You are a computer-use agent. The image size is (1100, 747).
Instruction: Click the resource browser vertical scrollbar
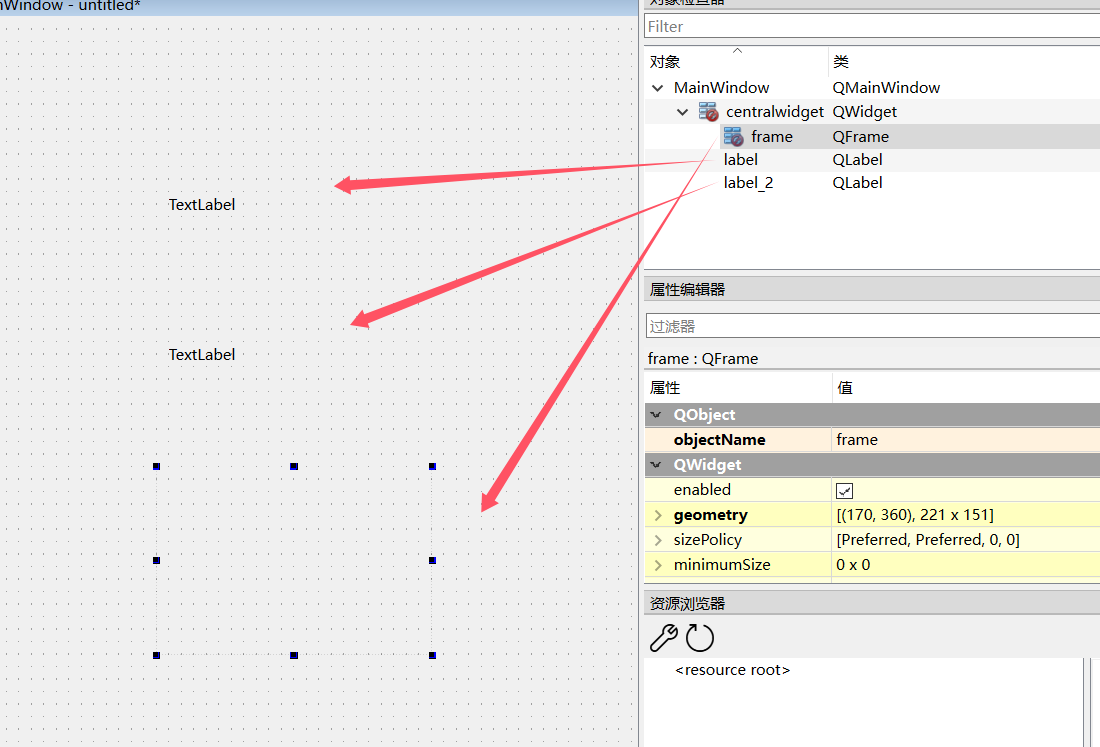[x=1088, y=702]
